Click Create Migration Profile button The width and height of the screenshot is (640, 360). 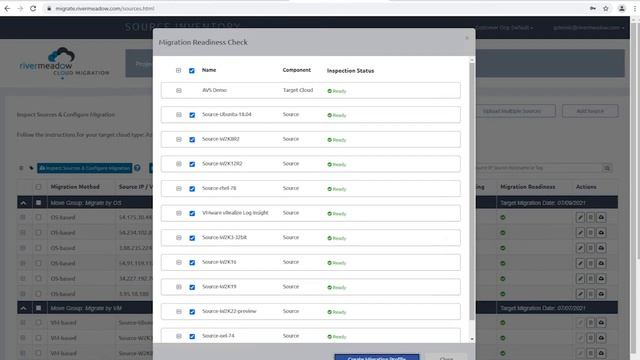click(377, 357)
